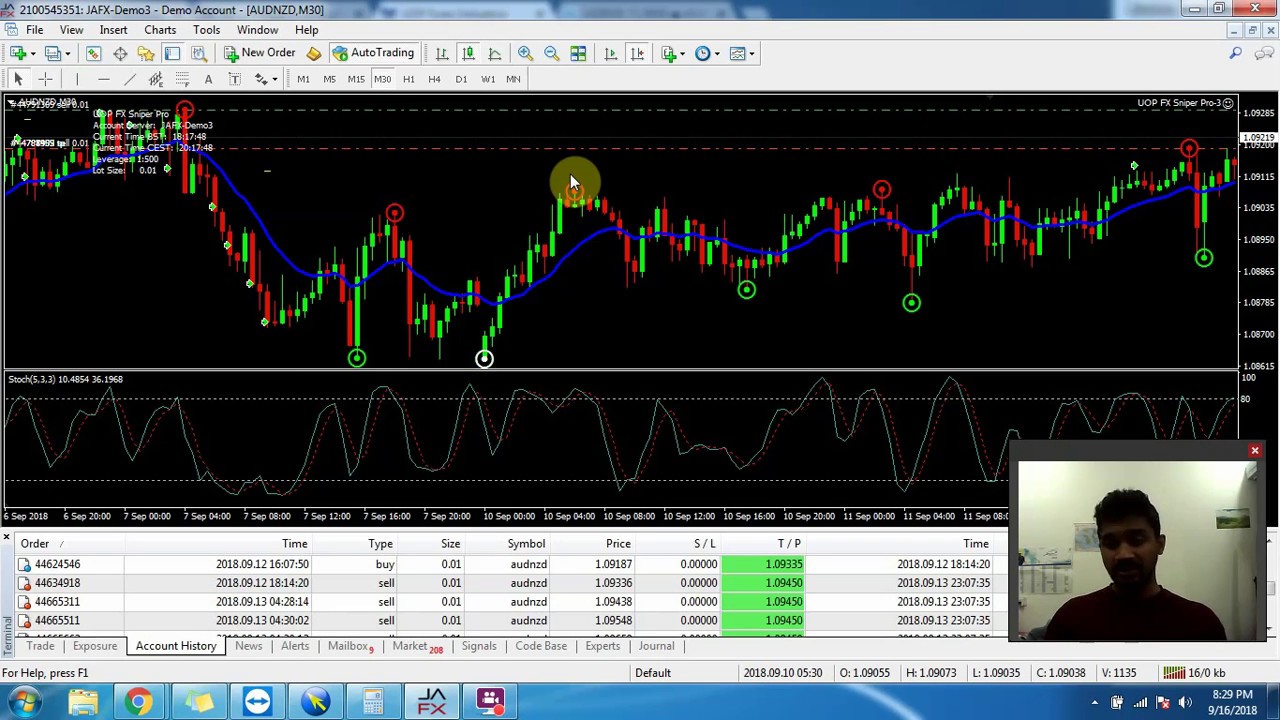The image size is (1280, 720).
Task: Expand the Templates dropdown arrow
Action: [x=752, y=53]
